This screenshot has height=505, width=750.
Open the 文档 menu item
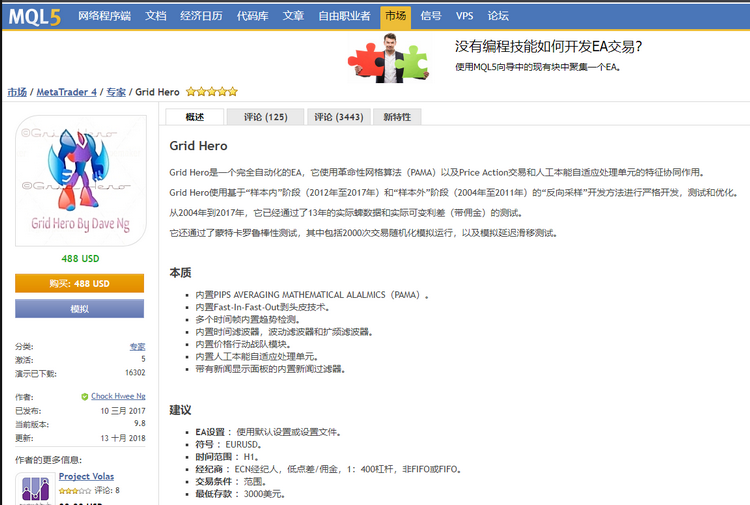coord(155,16)
